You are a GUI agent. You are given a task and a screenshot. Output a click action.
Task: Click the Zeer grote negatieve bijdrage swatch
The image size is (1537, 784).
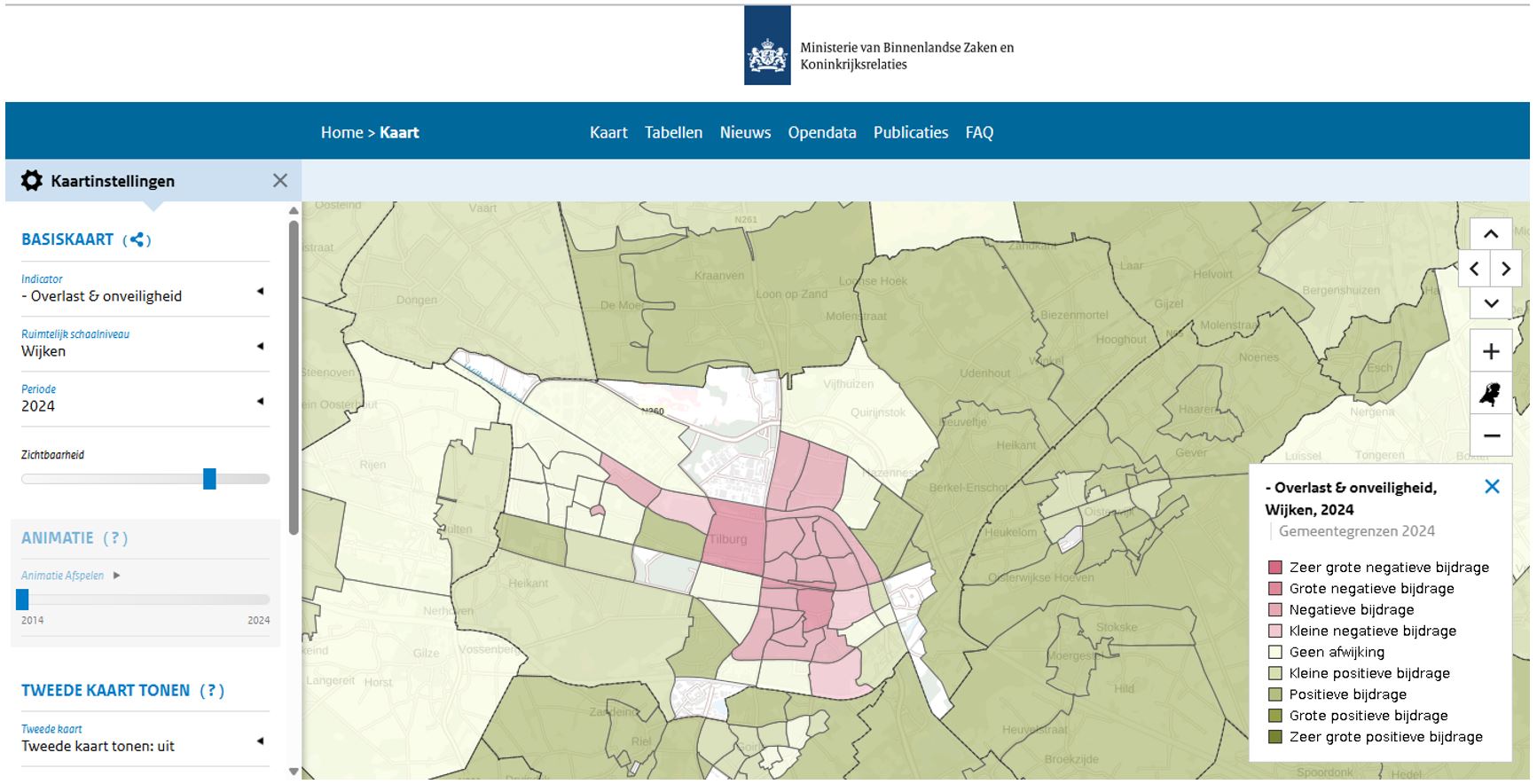1275,568
